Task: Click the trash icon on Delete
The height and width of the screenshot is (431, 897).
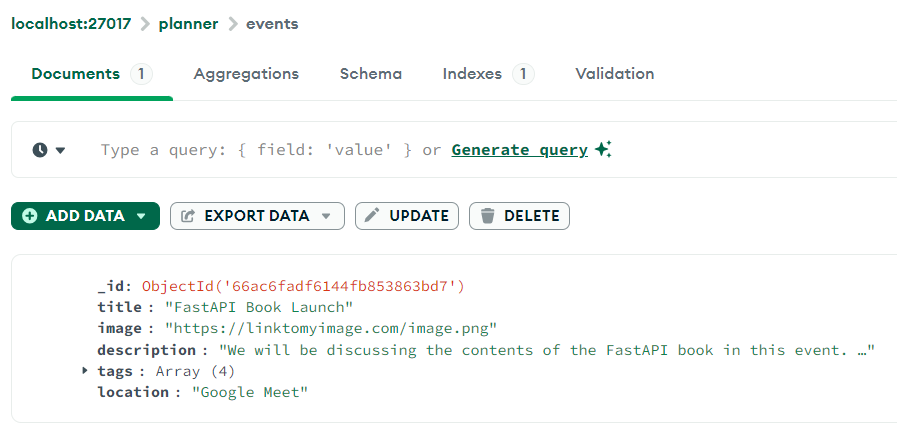Action: (487, 216)
